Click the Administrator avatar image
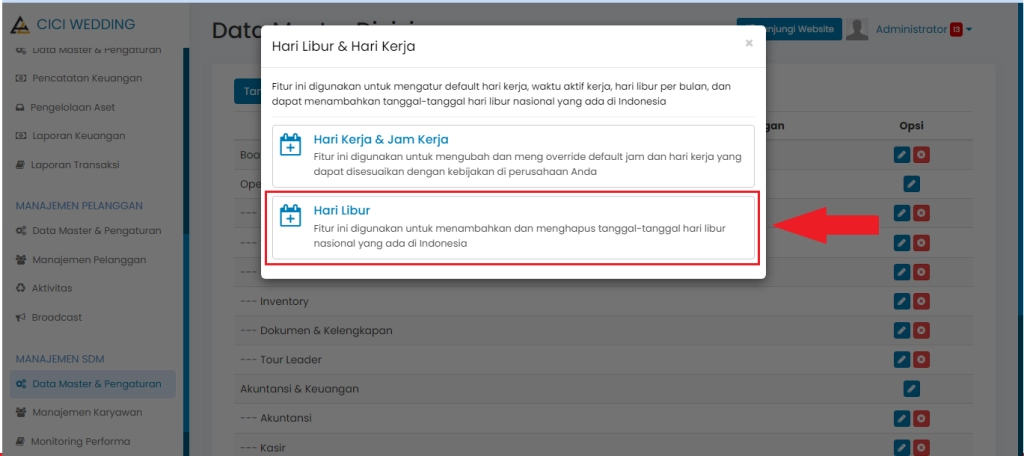1024x456 pixels. (x=857, y=29)
